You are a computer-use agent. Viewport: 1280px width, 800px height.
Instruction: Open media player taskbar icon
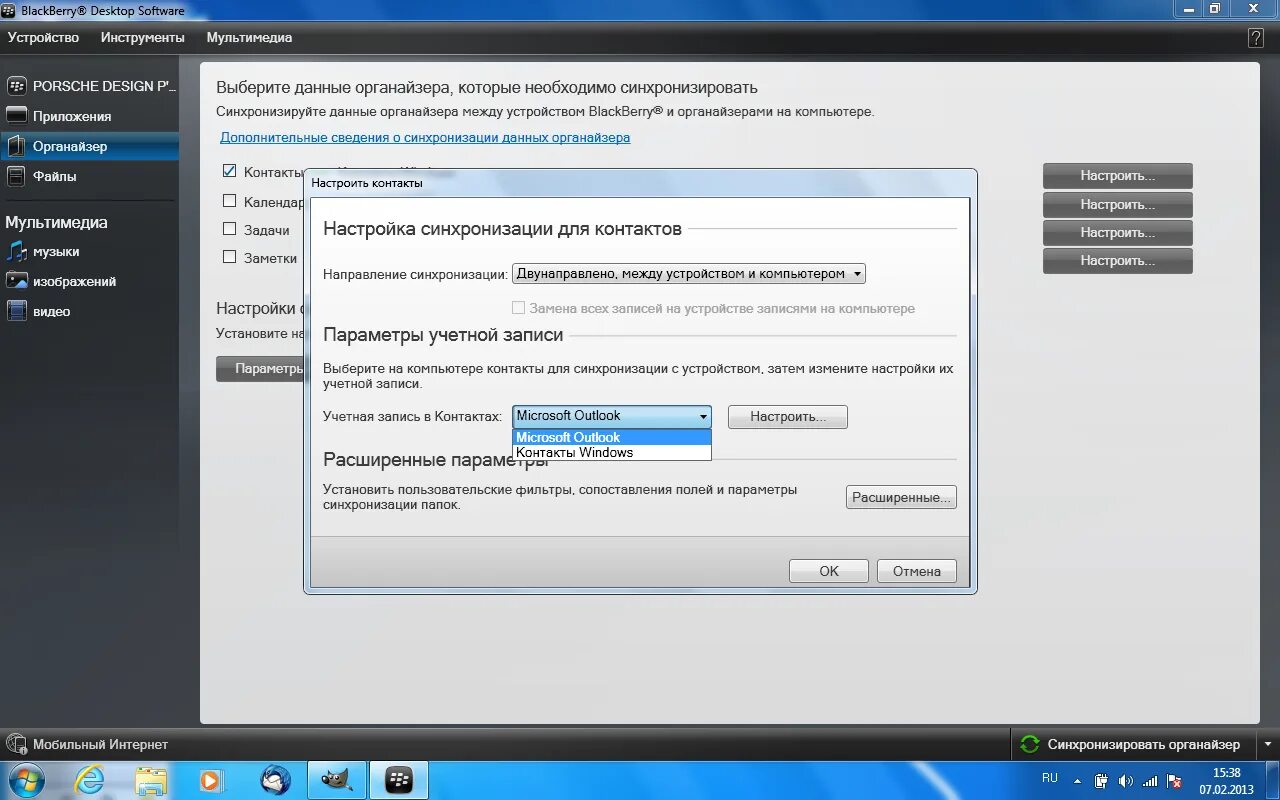point(212,780)
